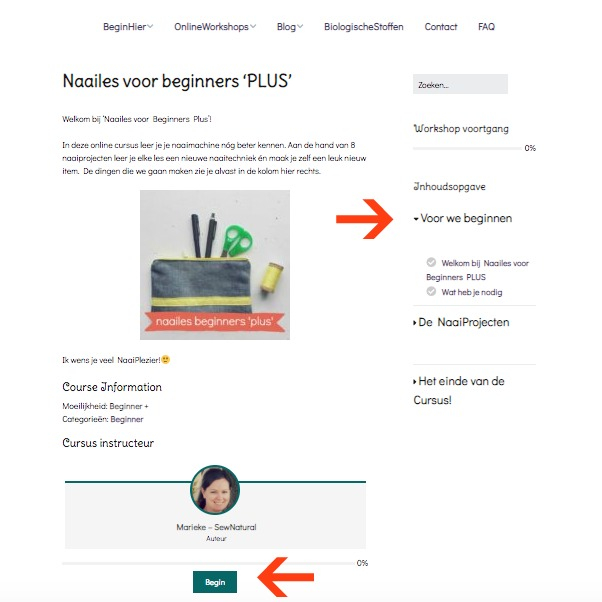The image size is (602, 602).
Task: Go to the BiologischeStoffen menu item
Action: click(364, 26)
